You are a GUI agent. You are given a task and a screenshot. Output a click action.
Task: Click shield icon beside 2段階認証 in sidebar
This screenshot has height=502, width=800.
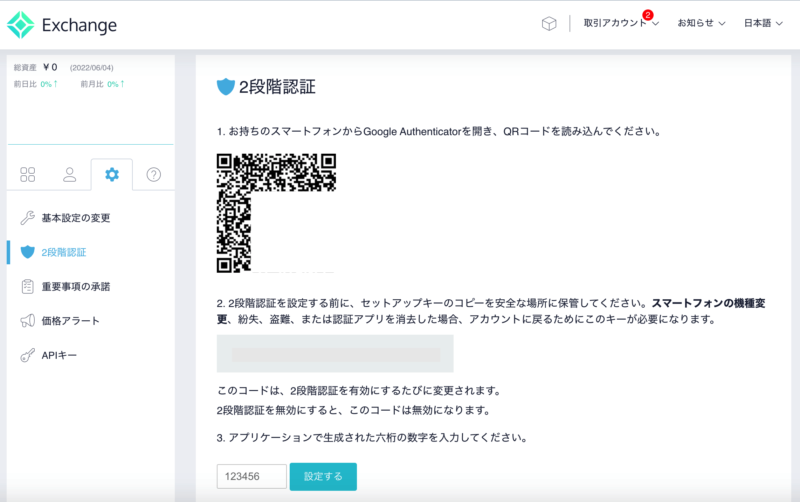pos(28,252)
